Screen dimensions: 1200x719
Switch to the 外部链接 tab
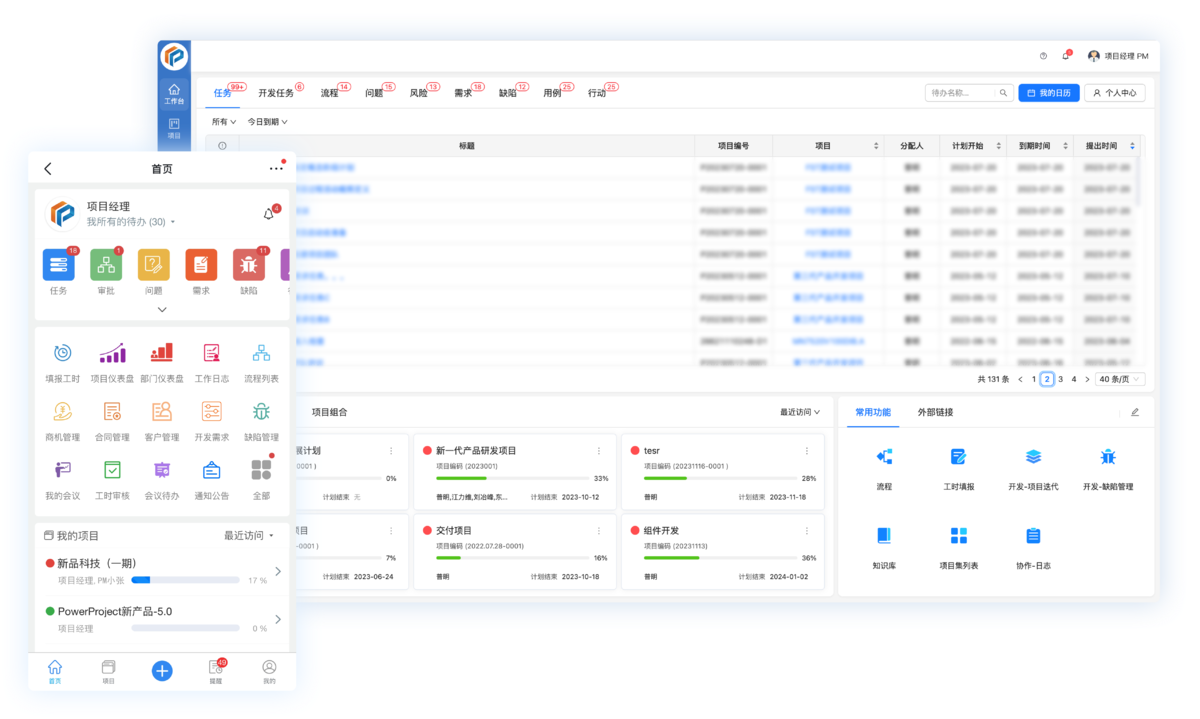(934, 412)
